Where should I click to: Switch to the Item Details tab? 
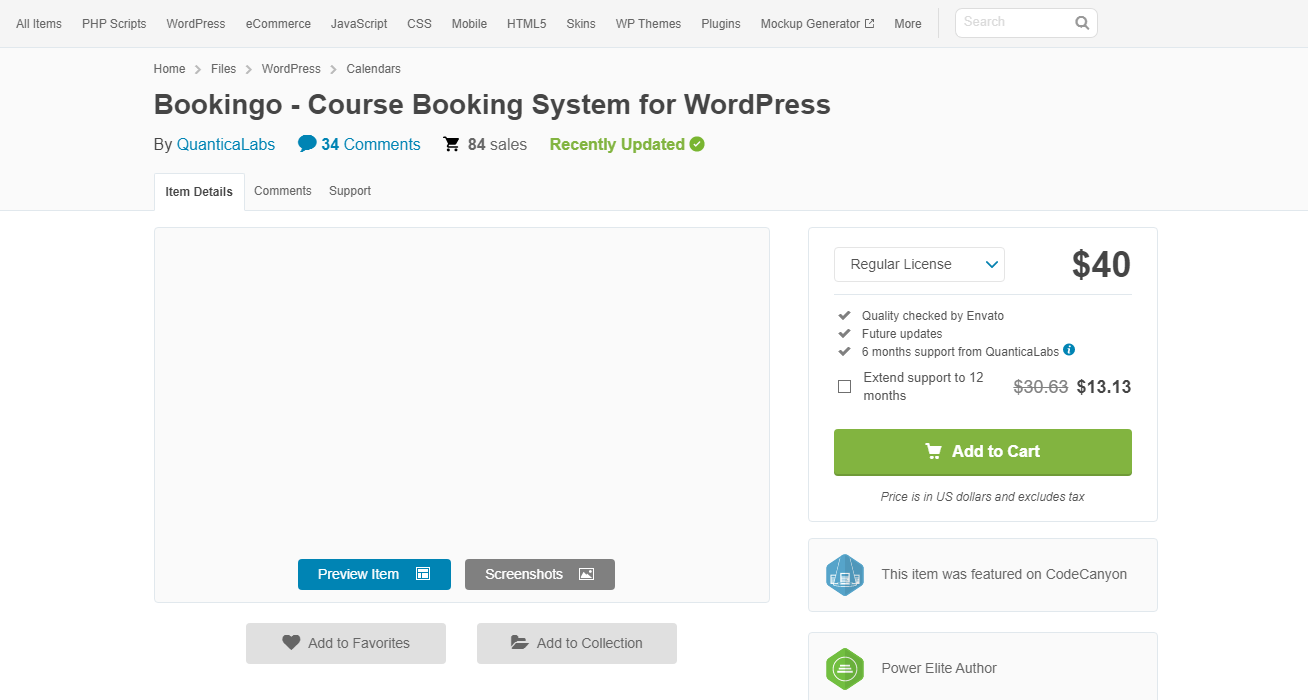(199, 192)
